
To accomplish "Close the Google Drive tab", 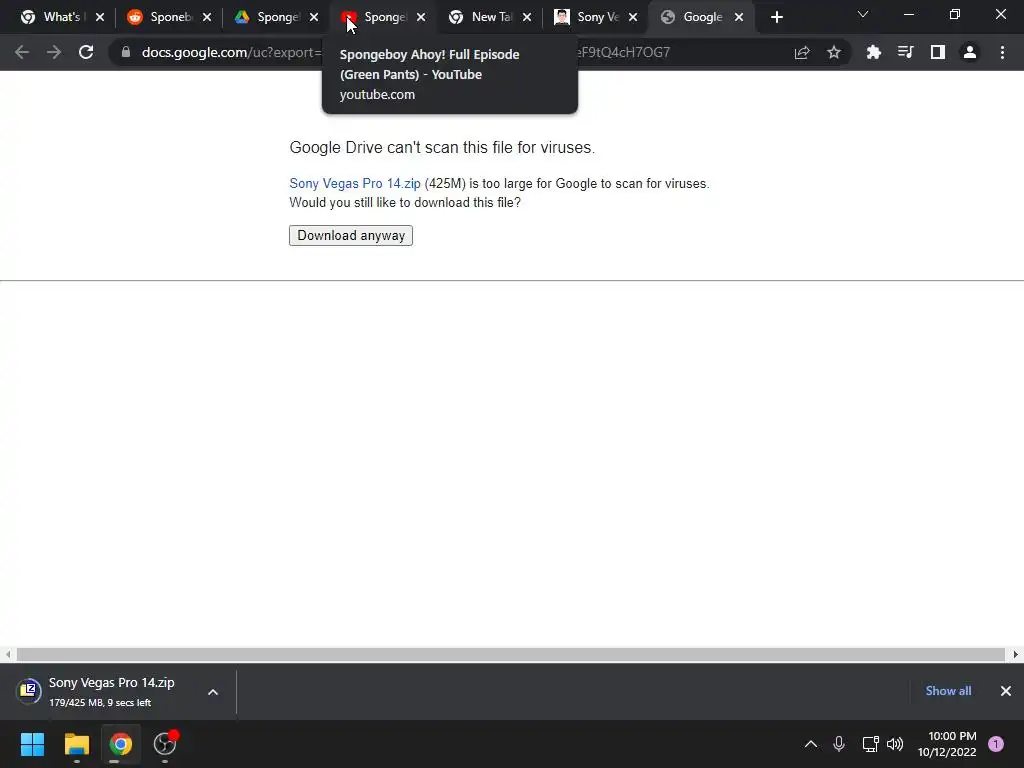I will (x=314, y=18).
